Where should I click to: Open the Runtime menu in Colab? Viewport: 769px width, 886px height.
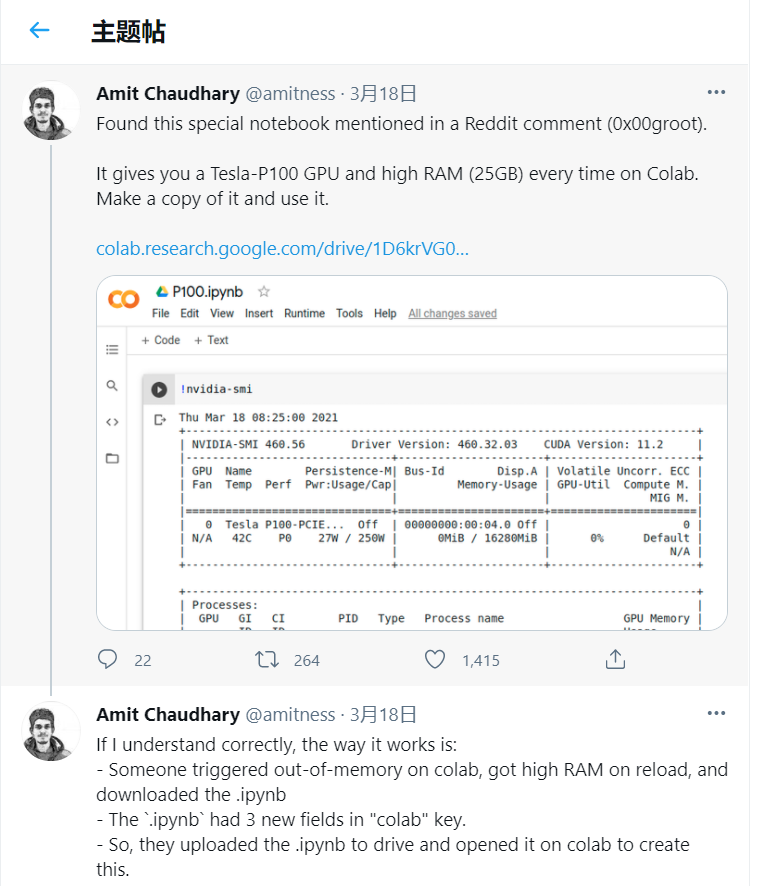point(304,313)
